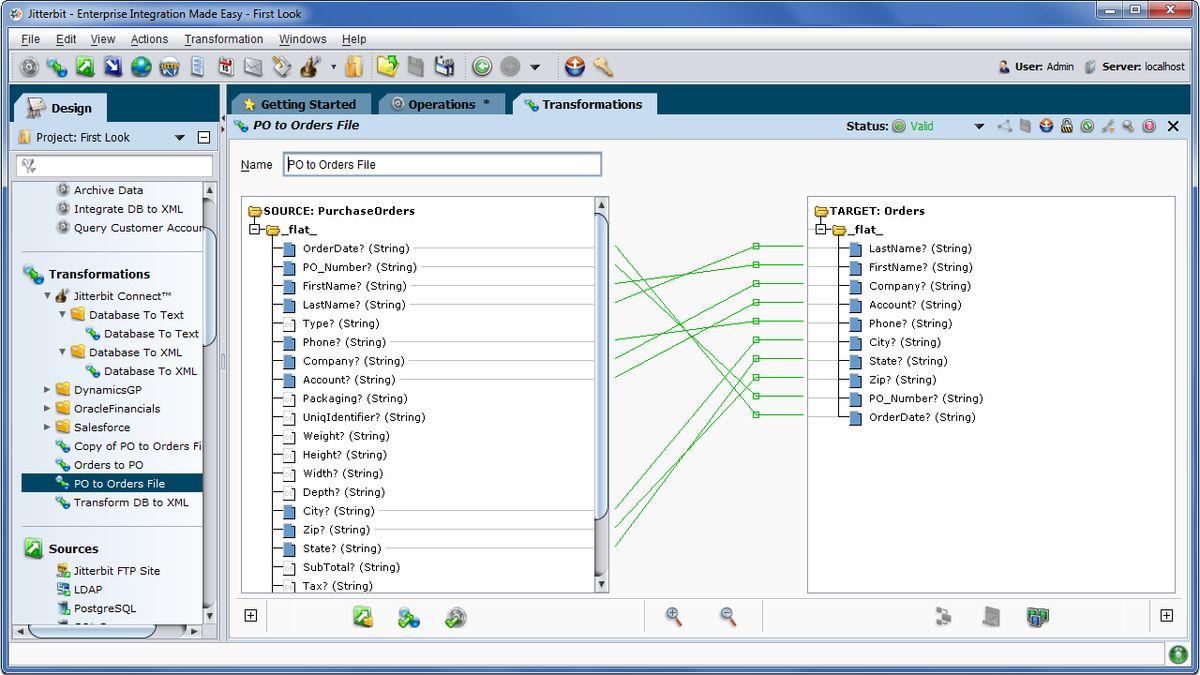1200x675 pixels.
Task: Select the LastName target field
Action: tap(920, 249)
